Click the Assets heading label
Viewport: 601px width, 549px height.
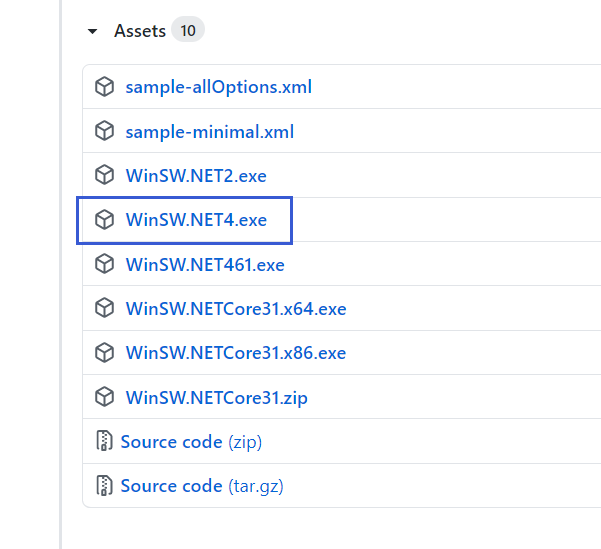tap(140, 31)
